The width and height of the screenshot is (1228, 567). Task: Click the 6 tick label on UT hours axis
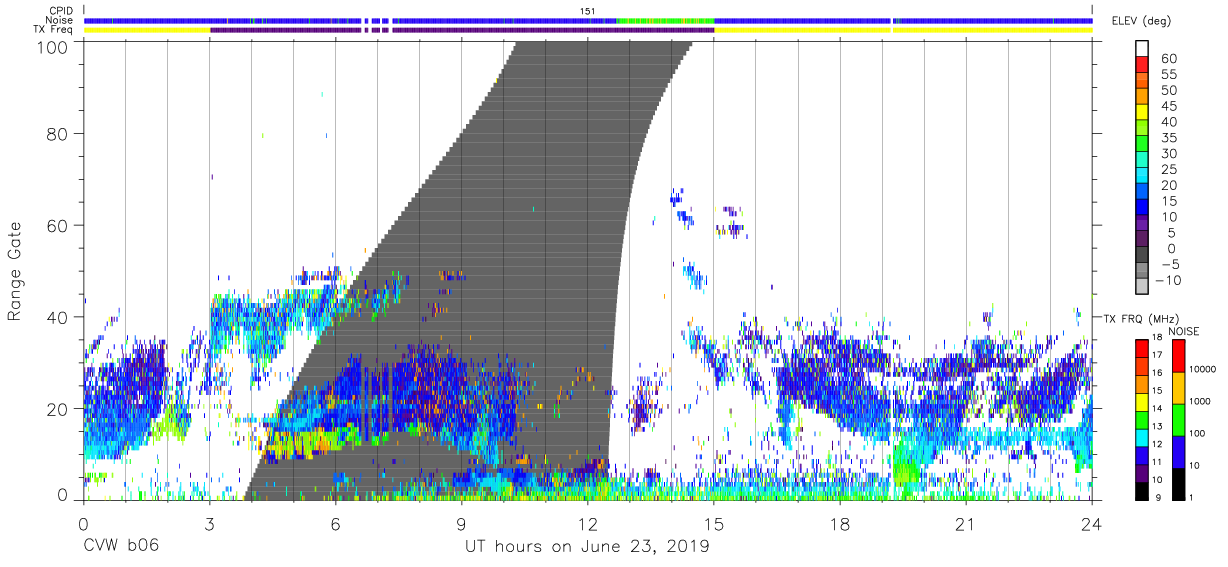(x=335, y=523)
